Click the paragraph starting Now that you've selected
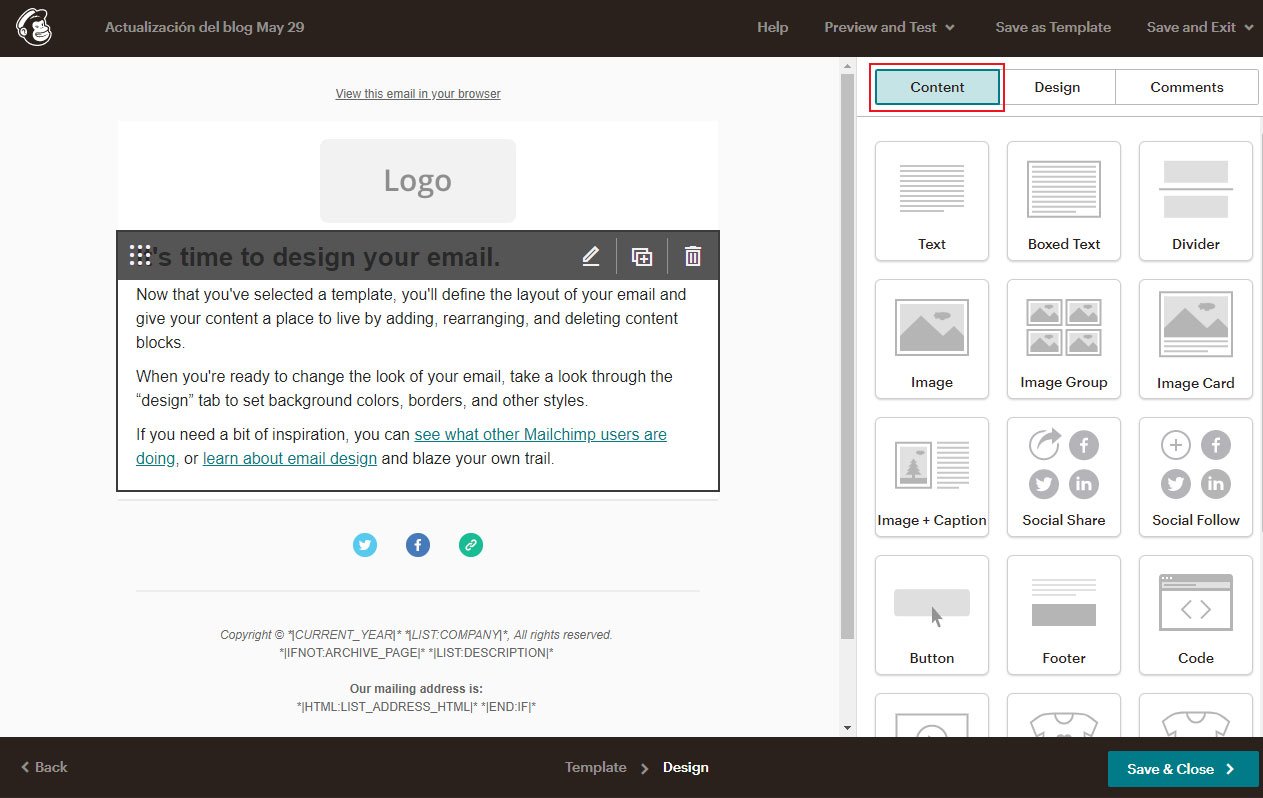The image size is (1263, 798). (x=411, y=318)
